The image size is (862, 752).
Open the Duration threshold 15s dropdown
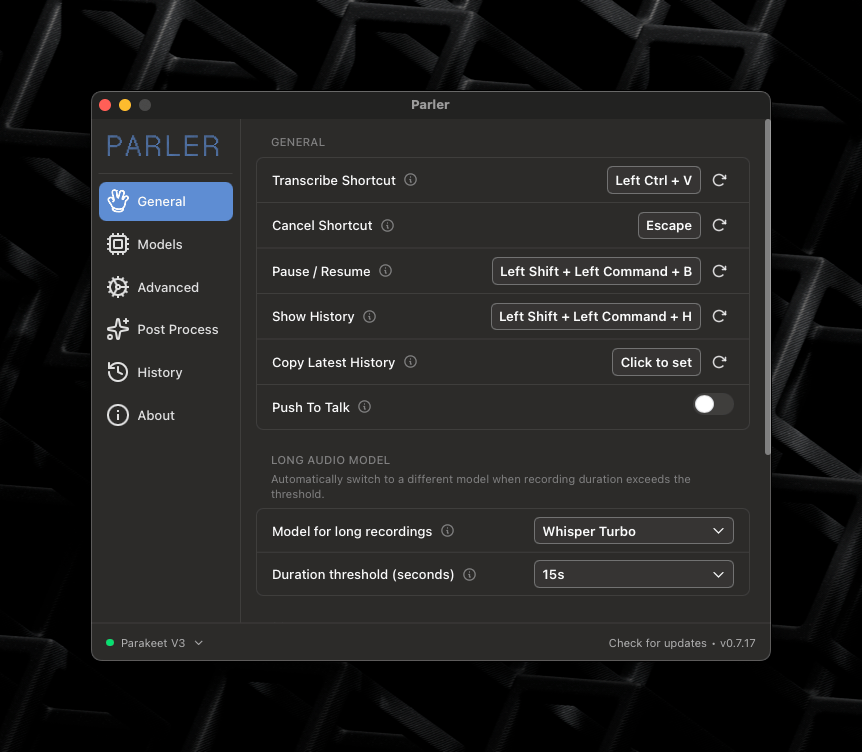(x=633, y=574)
